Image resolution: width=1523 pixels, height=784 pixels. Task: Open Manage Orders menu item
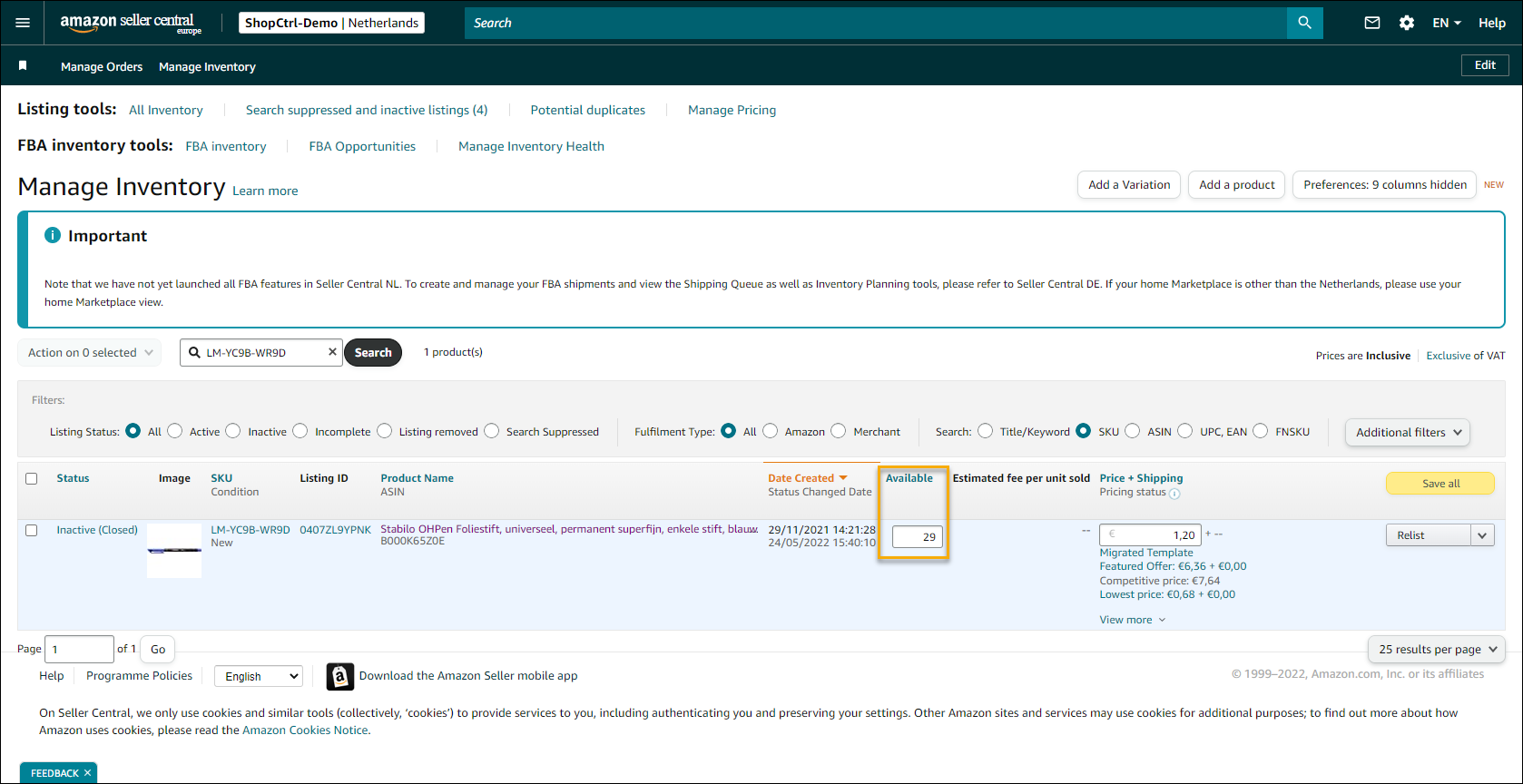[x=102, y=66]
